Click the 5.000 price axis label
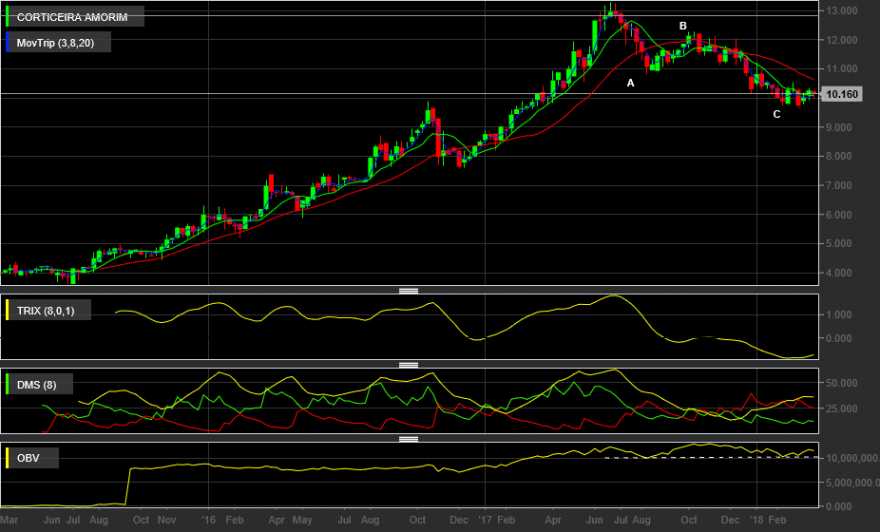The height and width of the screenshot is (532, 880). 838,244
